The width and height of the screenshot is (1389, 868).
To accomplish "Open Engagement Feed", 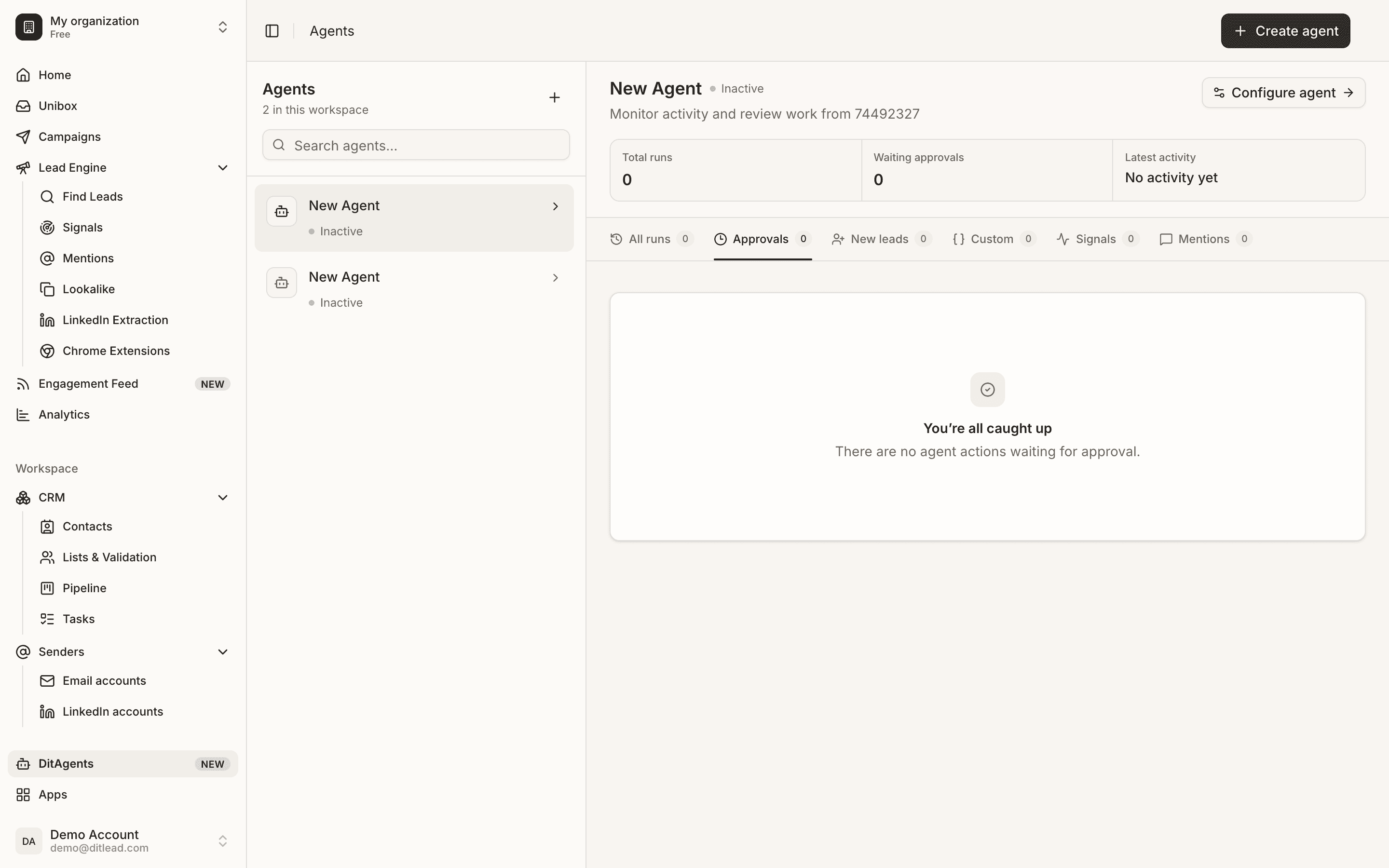I will pyautogui.click(x=123, y=384).
